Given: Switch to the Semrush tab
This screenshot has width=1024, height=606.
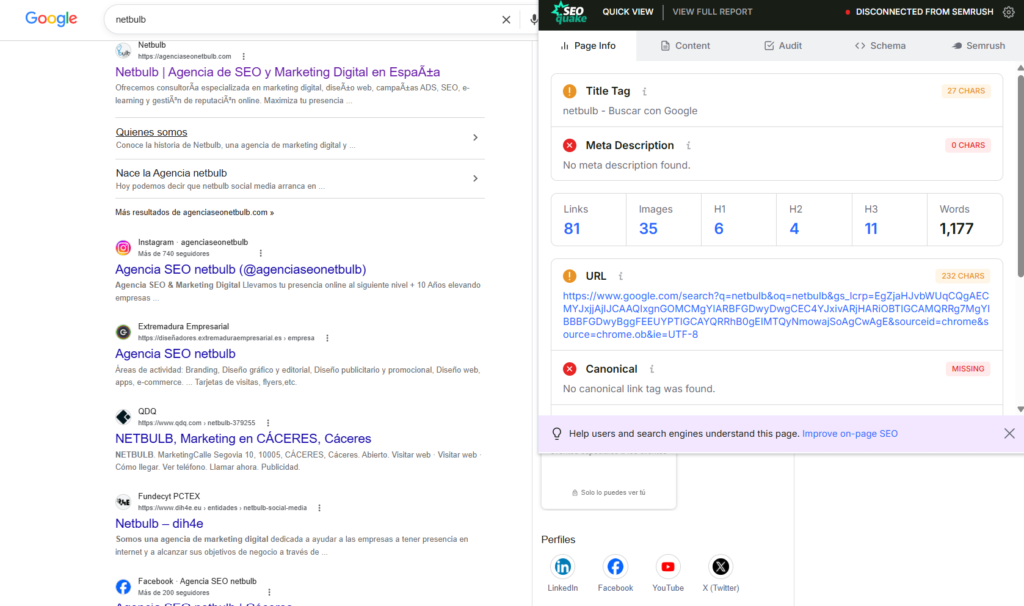Looking at the screenshot, I should coord(978,46).
